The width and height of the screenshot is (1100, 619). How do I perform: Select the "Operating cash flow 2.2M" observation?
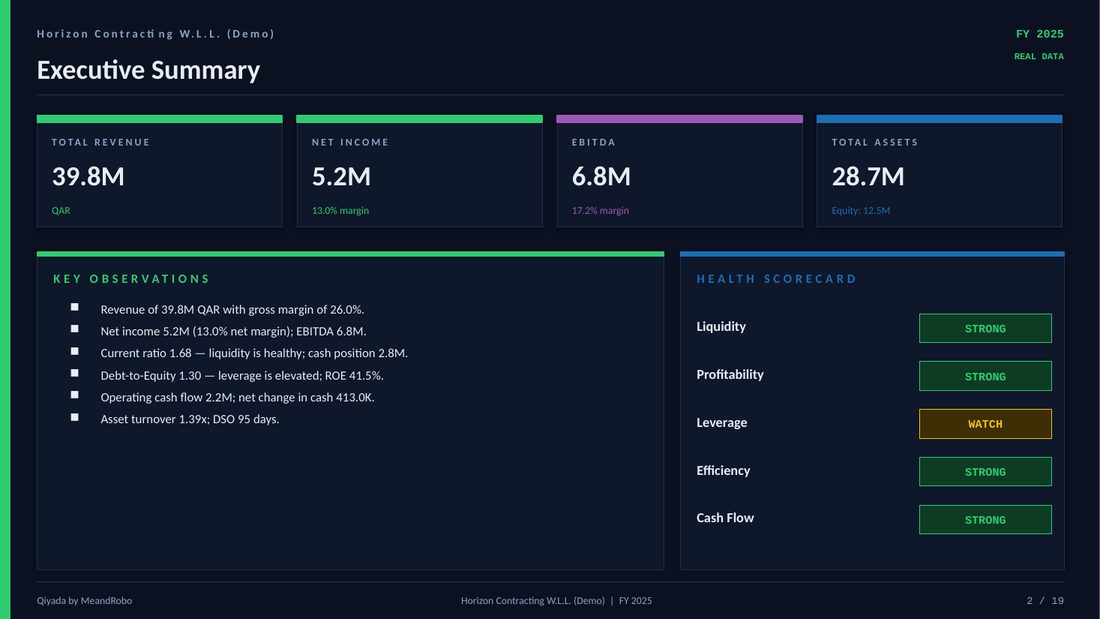tap(237, 397)
